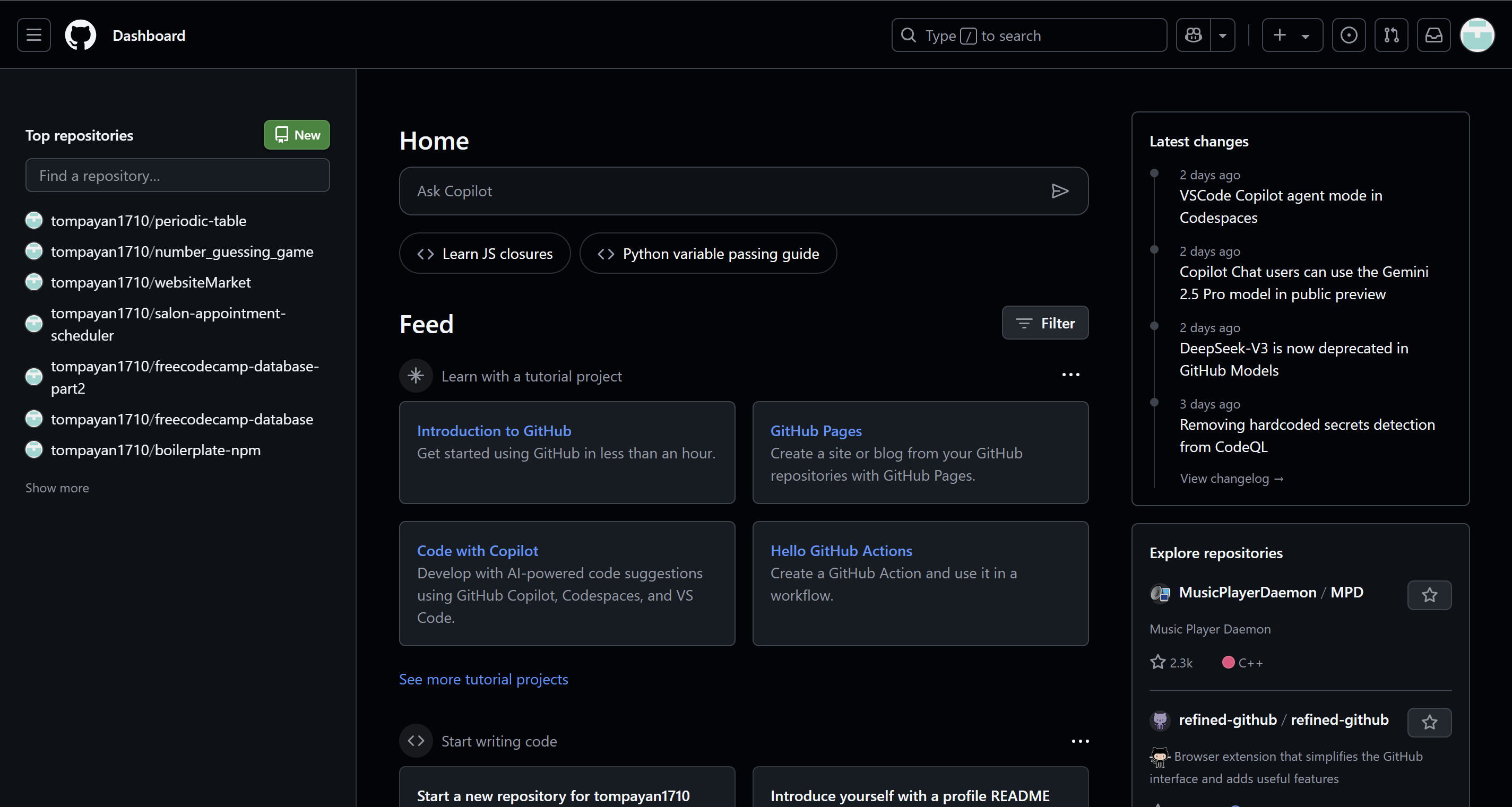
Task: Open the Pull requests icon in header
Action: (x=1391, y=35)
